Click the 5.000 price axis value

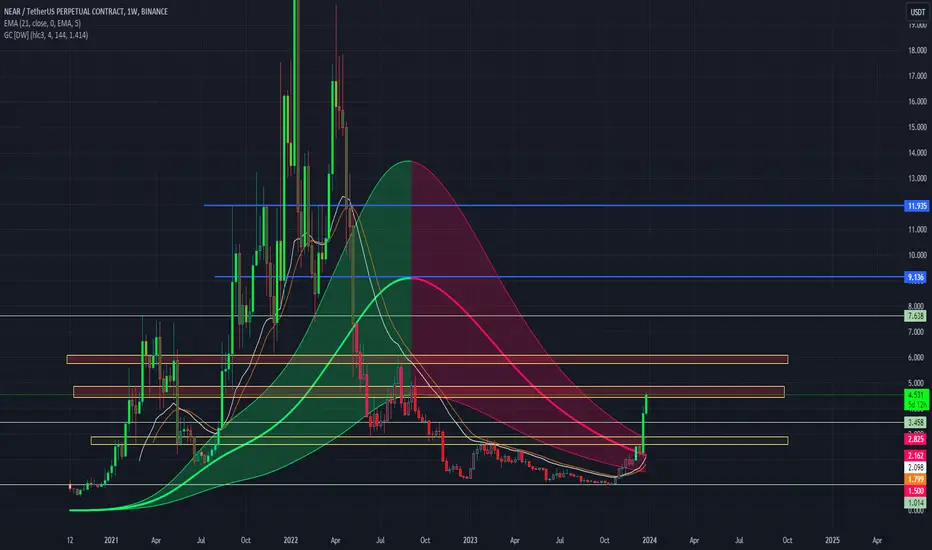point(917,382)
